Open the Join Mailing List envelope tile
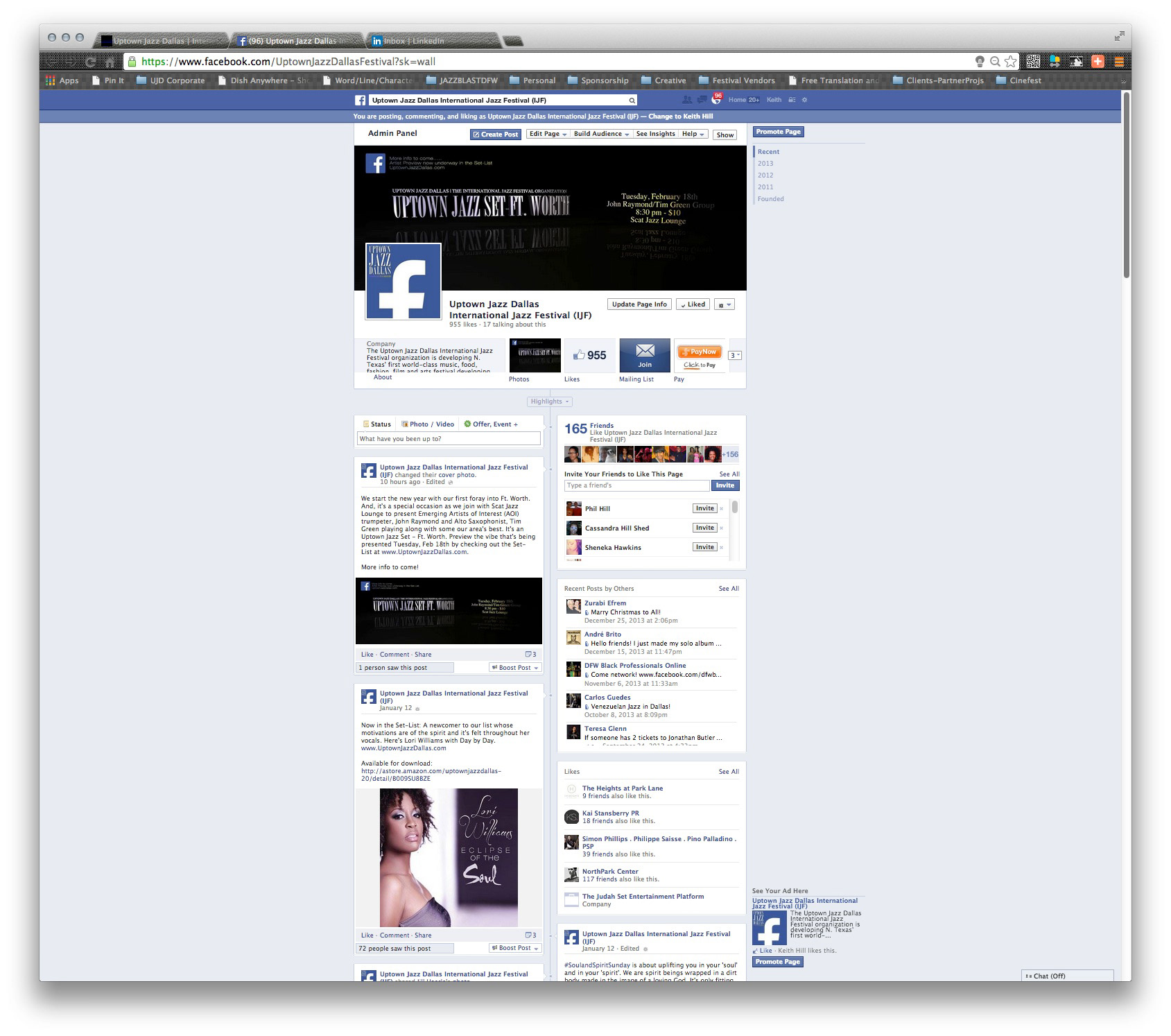 645,356
